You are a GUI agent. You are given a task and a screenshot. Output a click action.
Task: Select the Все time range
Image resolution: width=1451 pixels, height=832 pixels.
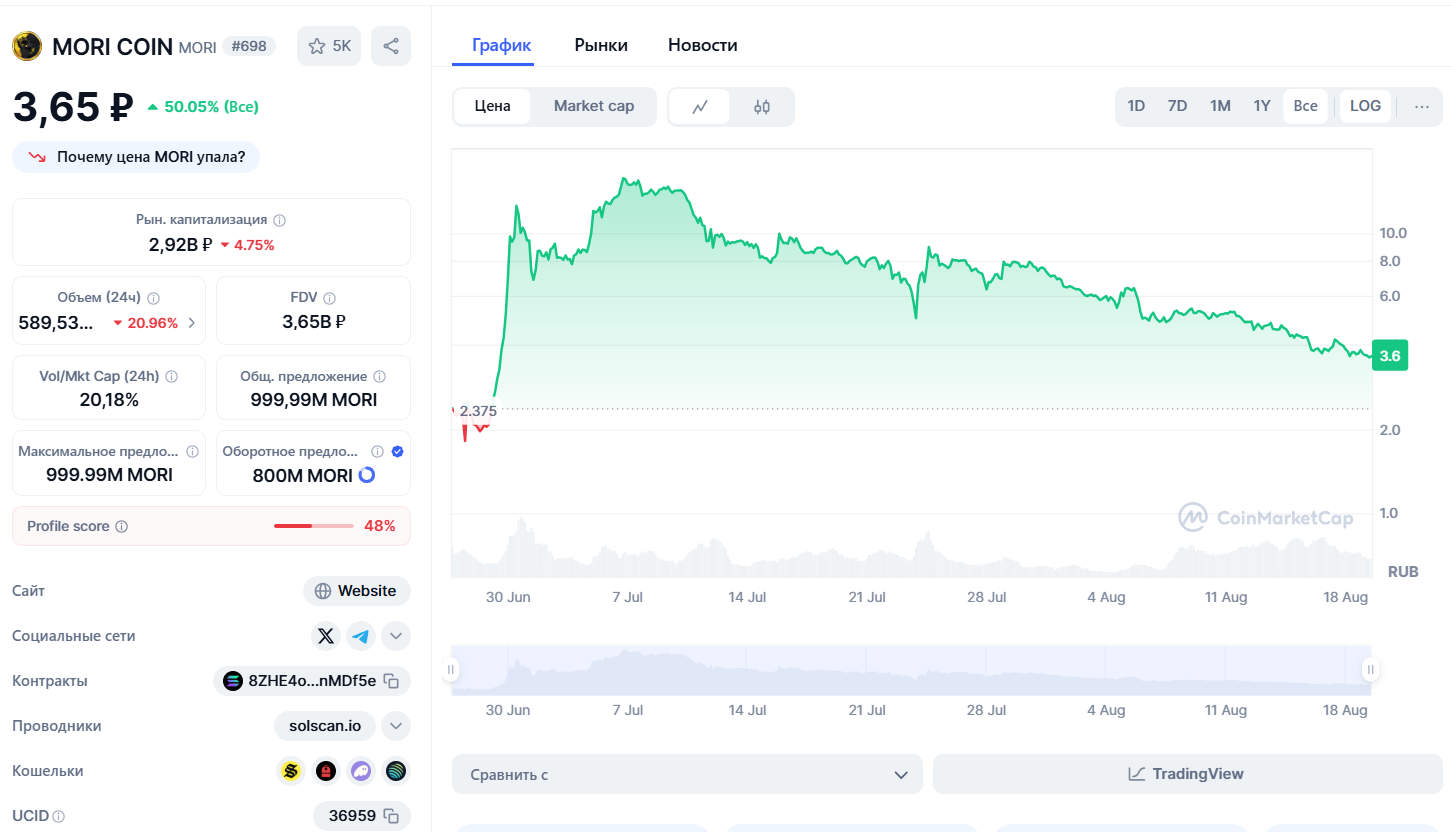1305,106
